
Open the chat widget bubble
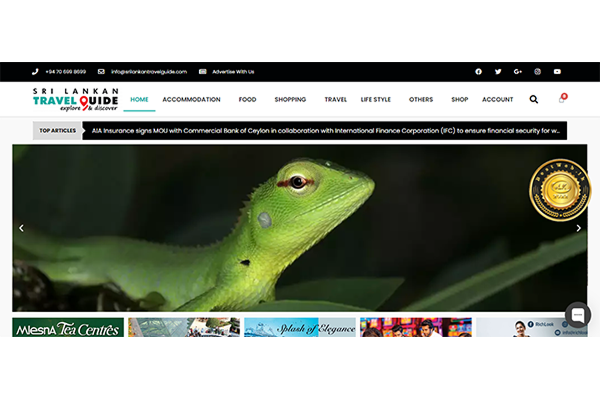tap(577, 315)
